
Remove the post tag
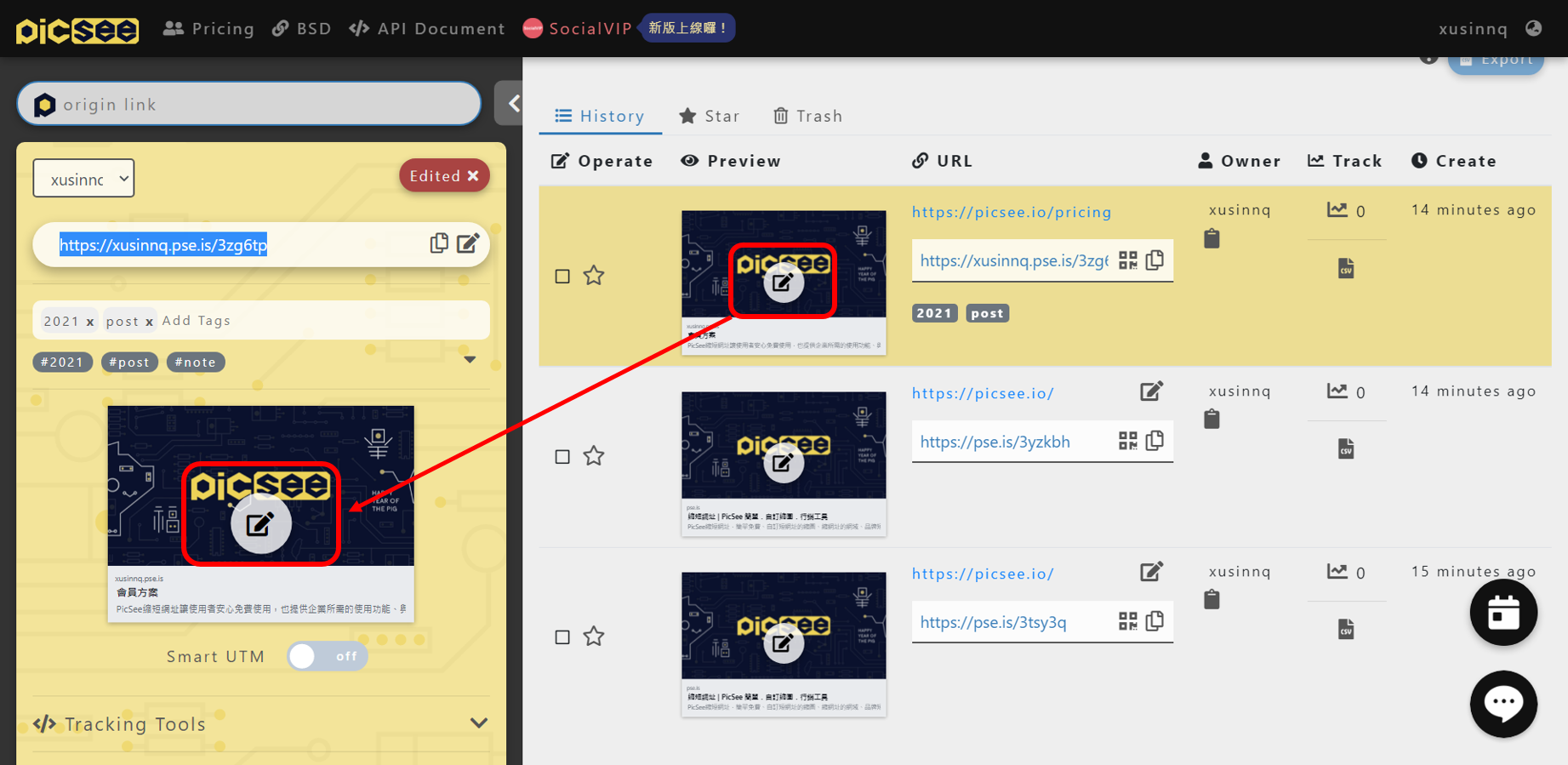click(x=149, y=322)
